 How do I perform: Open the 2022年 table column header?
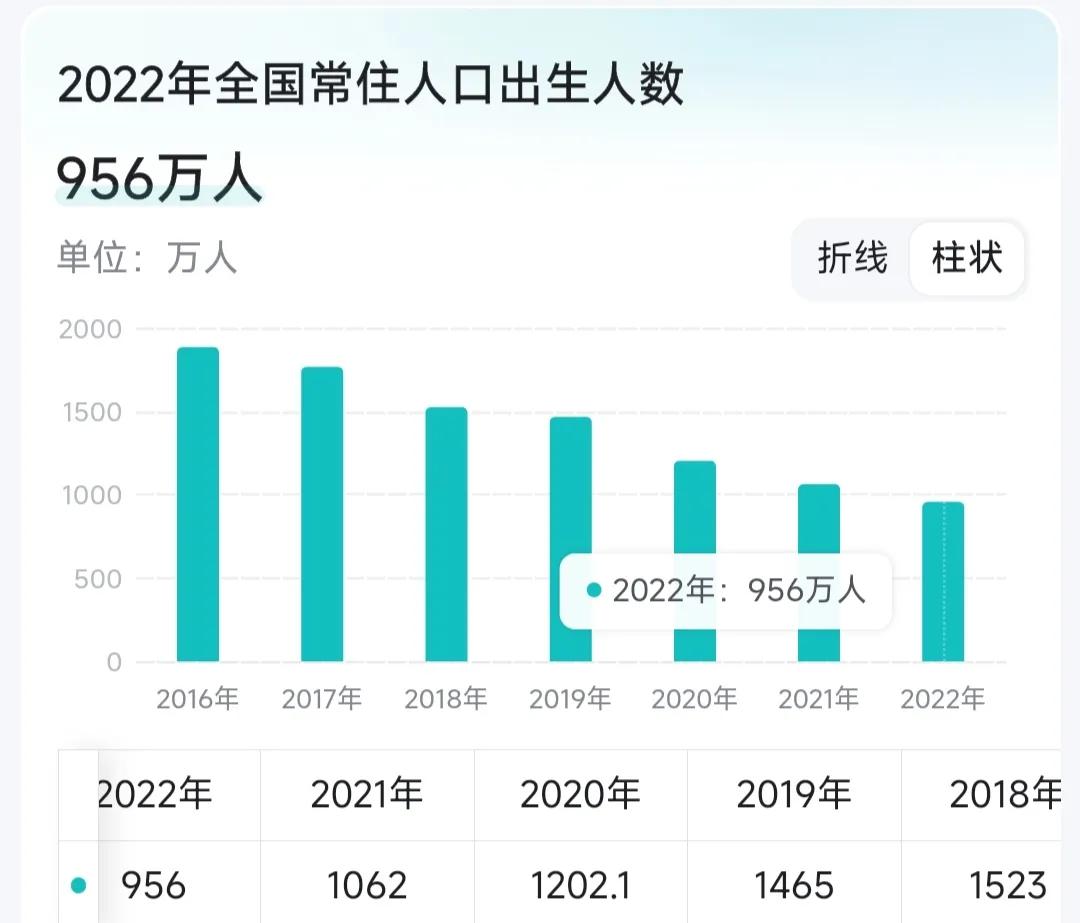click(157, 795)
